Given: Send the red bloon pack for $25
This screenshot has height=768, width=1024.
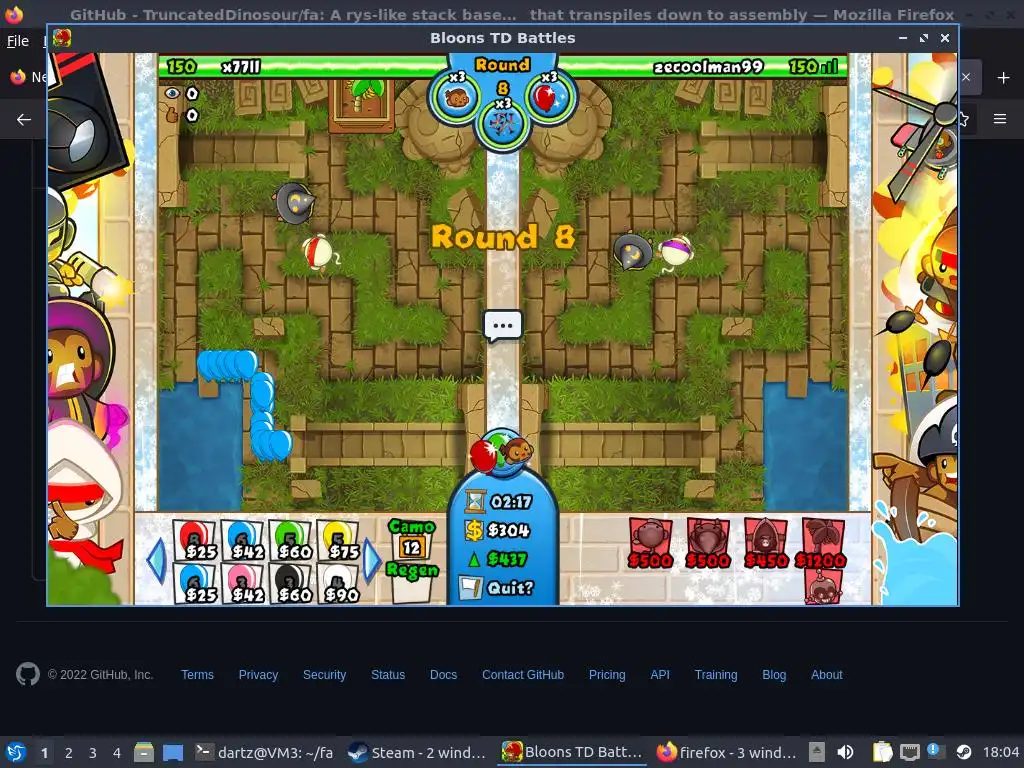Looking at the screenshot, I should coord(194,540).
